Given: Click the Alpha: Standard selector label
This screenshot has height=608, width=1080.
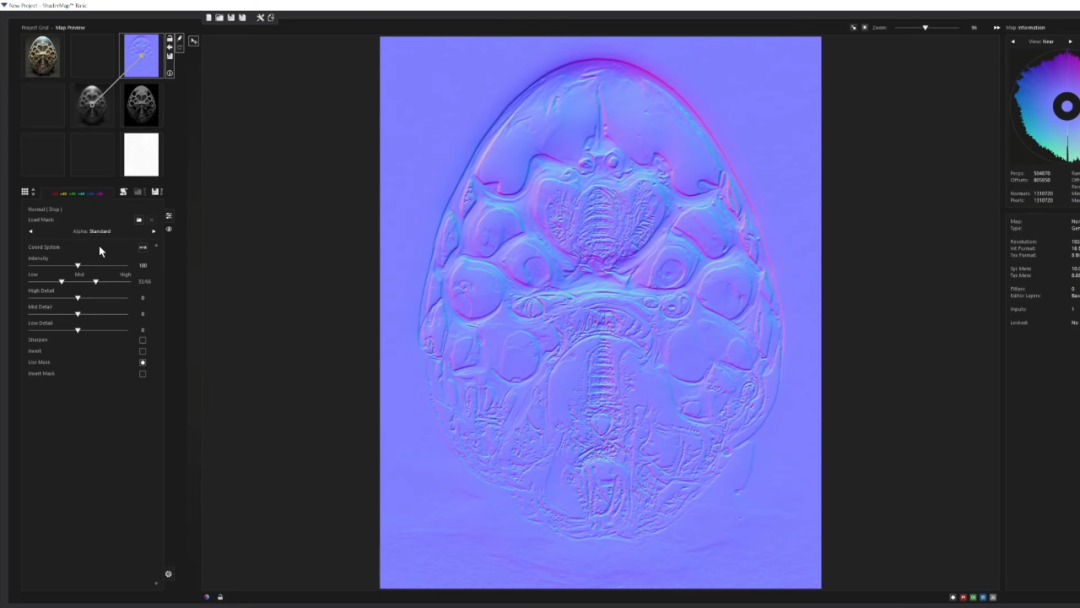Looking at the screenshot, I should point(92,231).
